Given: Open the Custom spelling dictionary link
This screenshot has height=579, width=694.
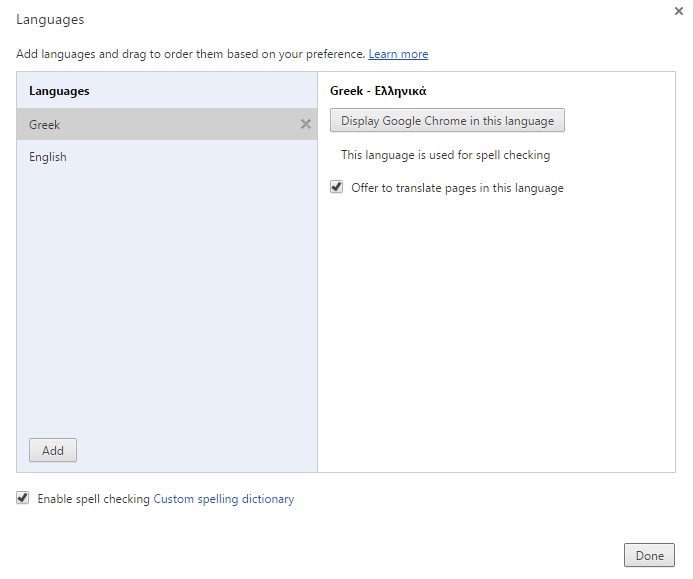Looking at the screenshot, I should [224, 499].
